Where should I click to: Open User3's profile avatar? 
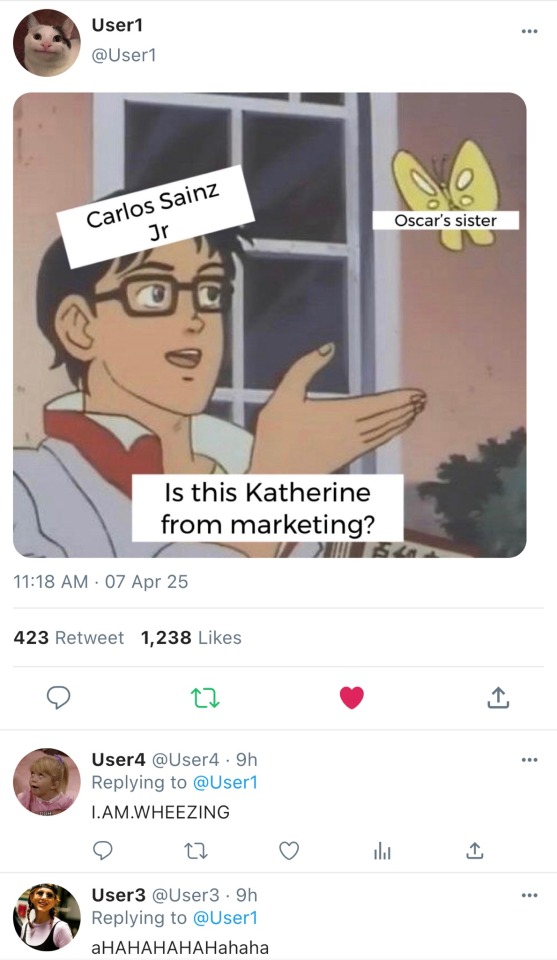[47, 917]
